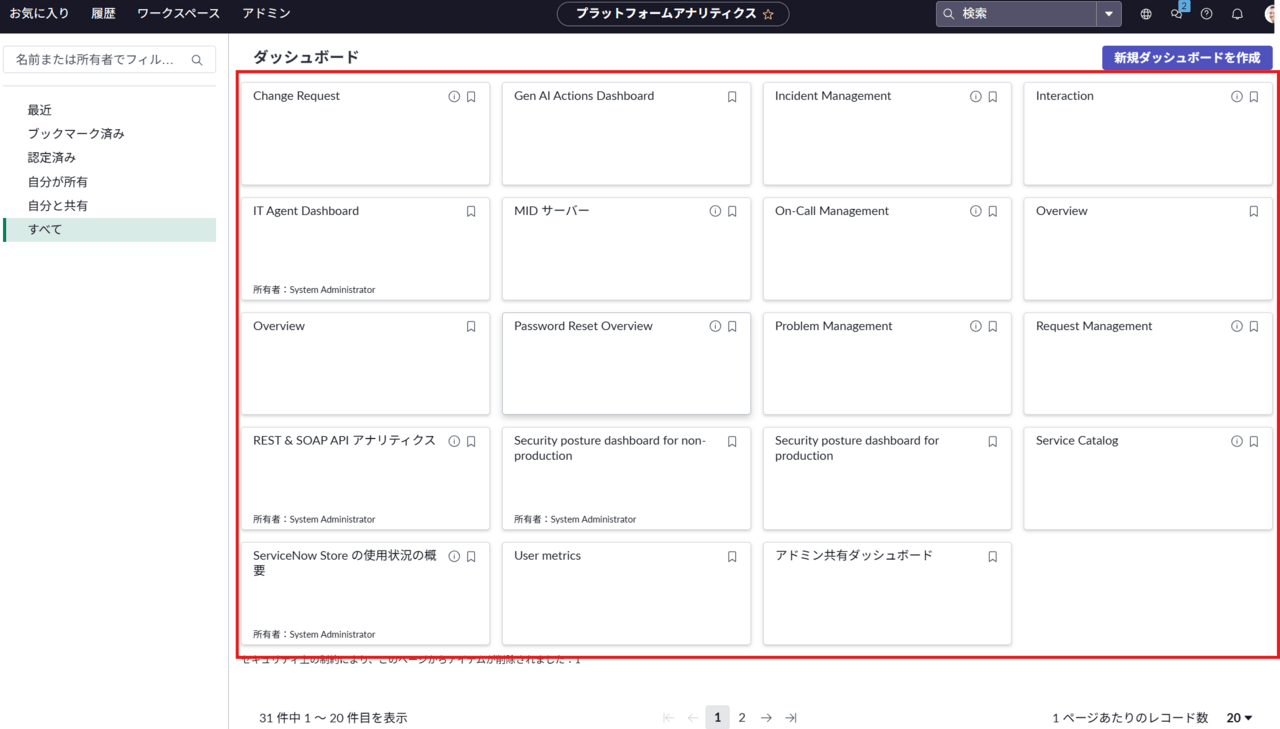Expand the search scope dropdown arrow
The height and width of the screenshot is (729, 1280).
pos(1109,14)
